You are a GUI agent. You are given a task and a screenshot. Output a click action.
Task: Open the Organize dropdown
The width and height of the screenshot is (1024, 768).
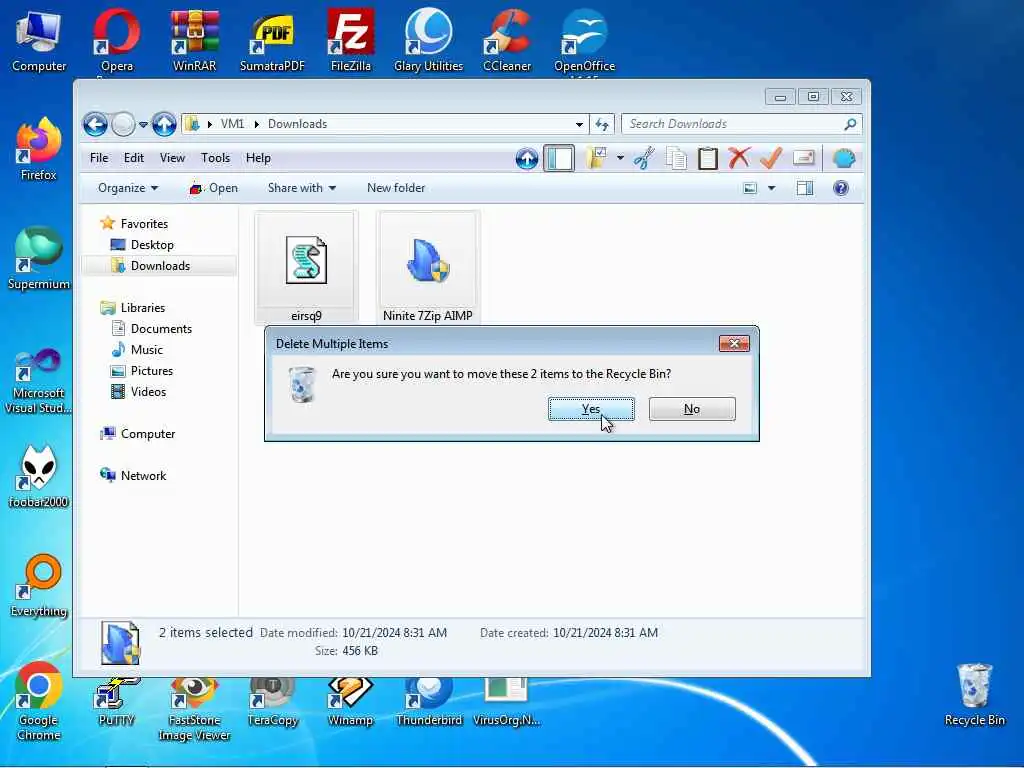pos(128,188)
